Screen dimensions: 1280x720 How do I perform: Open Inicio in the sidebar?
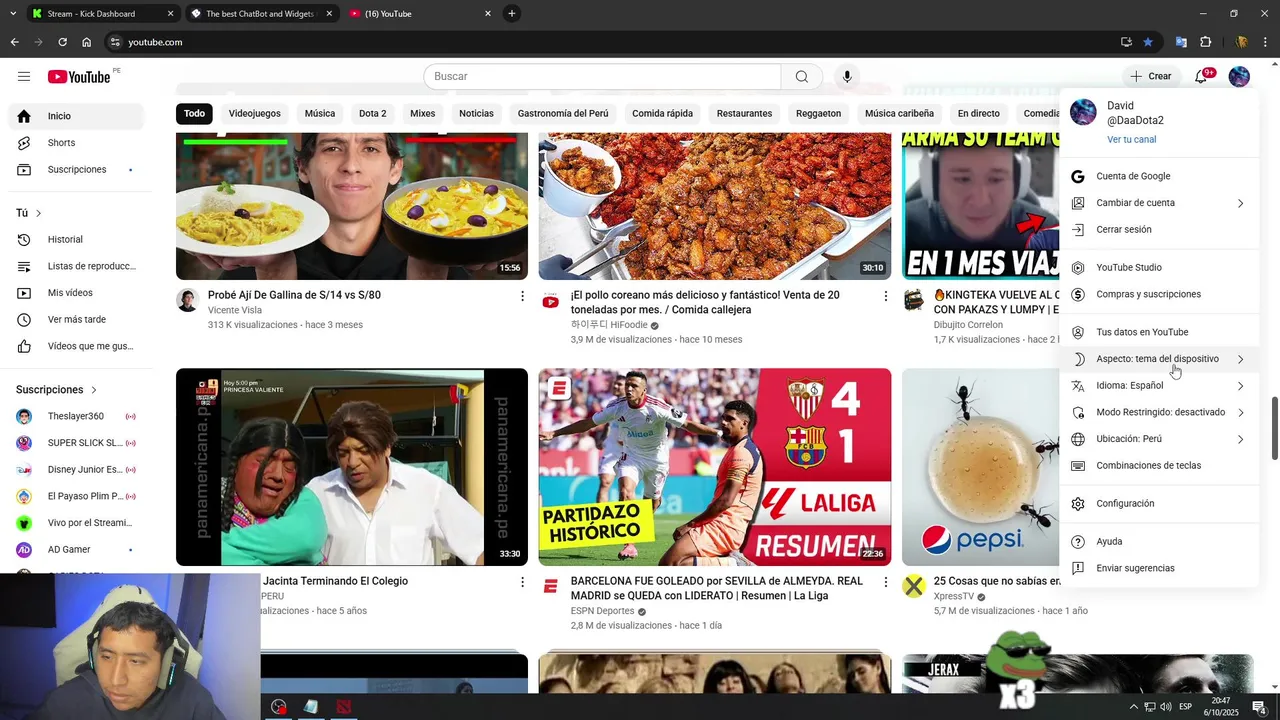(76, 116)
